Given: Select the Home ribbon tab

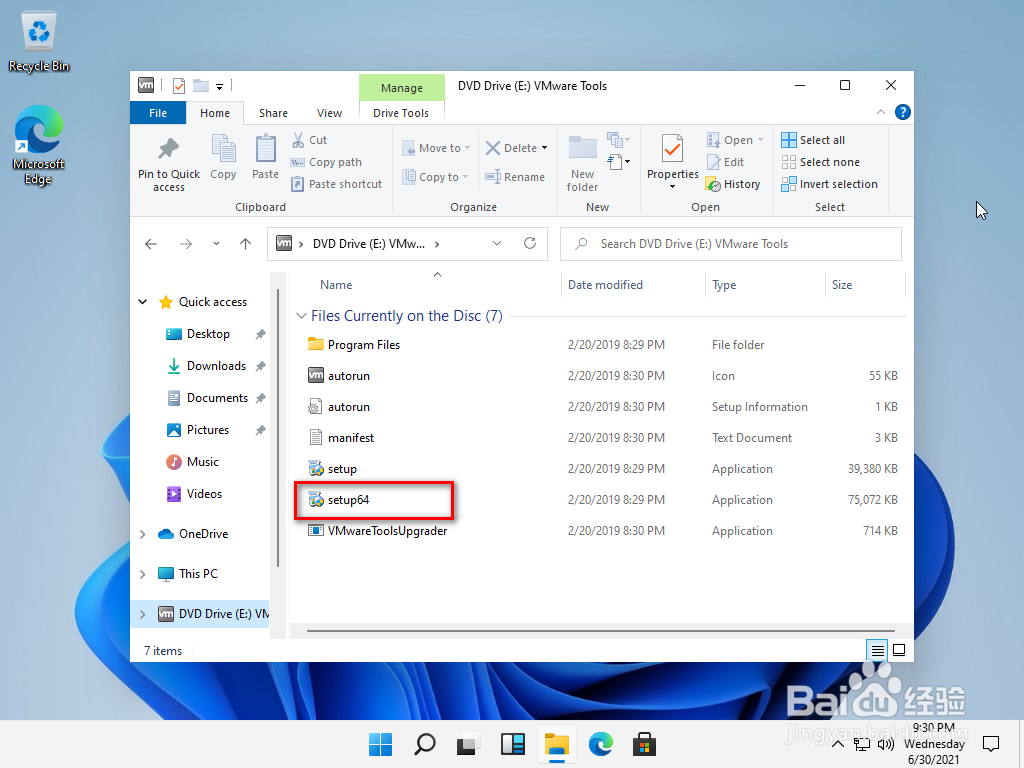Looking at the screenshot, I should pyautogui.click(x=215, y=113).
